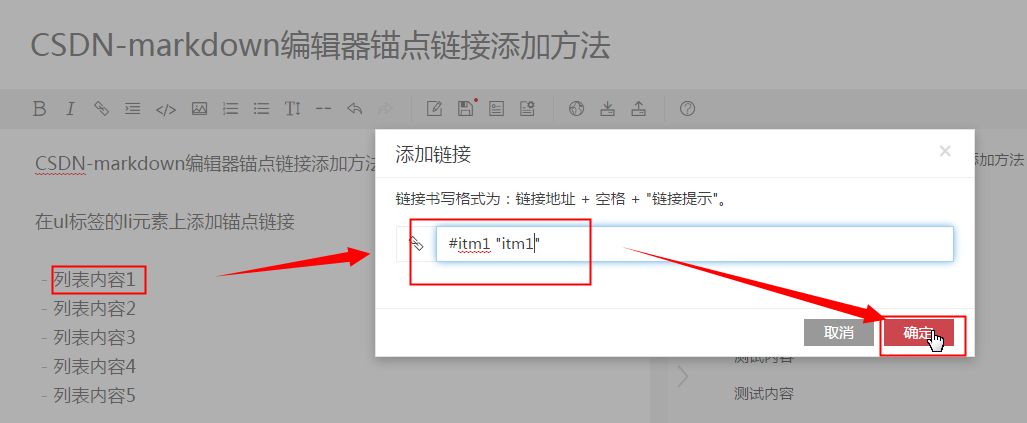This screenshot has width=1027, height=423.
Task: Click the editor line 在ul标签的li元素上添加锚点链接
Action: pyautogui.click(x=165, y=223)
